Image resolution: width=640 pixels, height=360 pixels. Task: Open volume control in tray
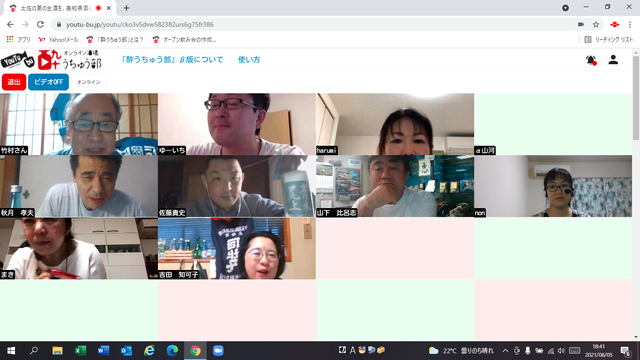click(x=561, y=351)
